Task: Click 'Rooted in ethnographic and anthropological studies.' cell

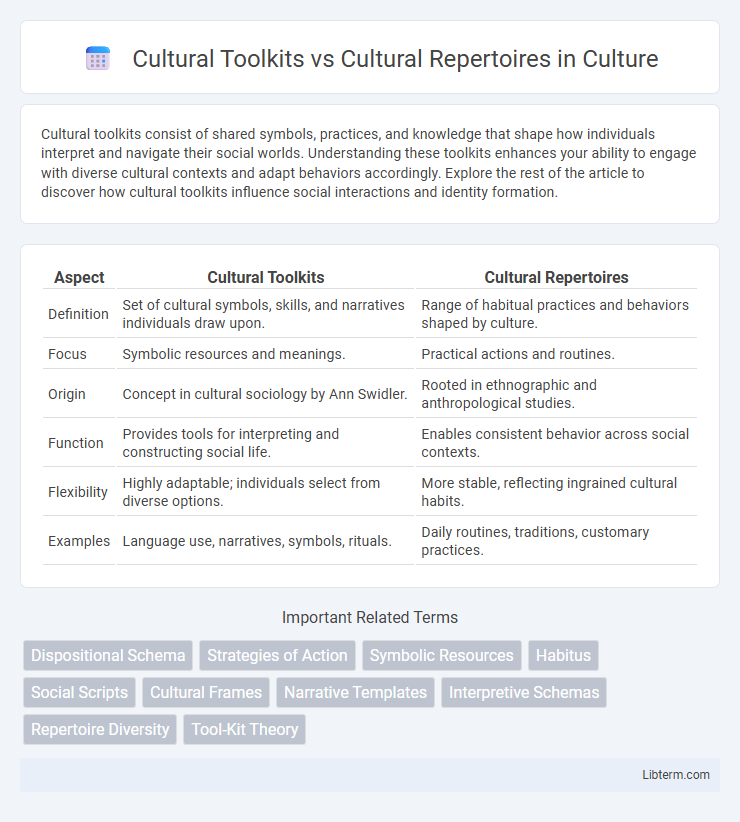Action: (556, 394)
